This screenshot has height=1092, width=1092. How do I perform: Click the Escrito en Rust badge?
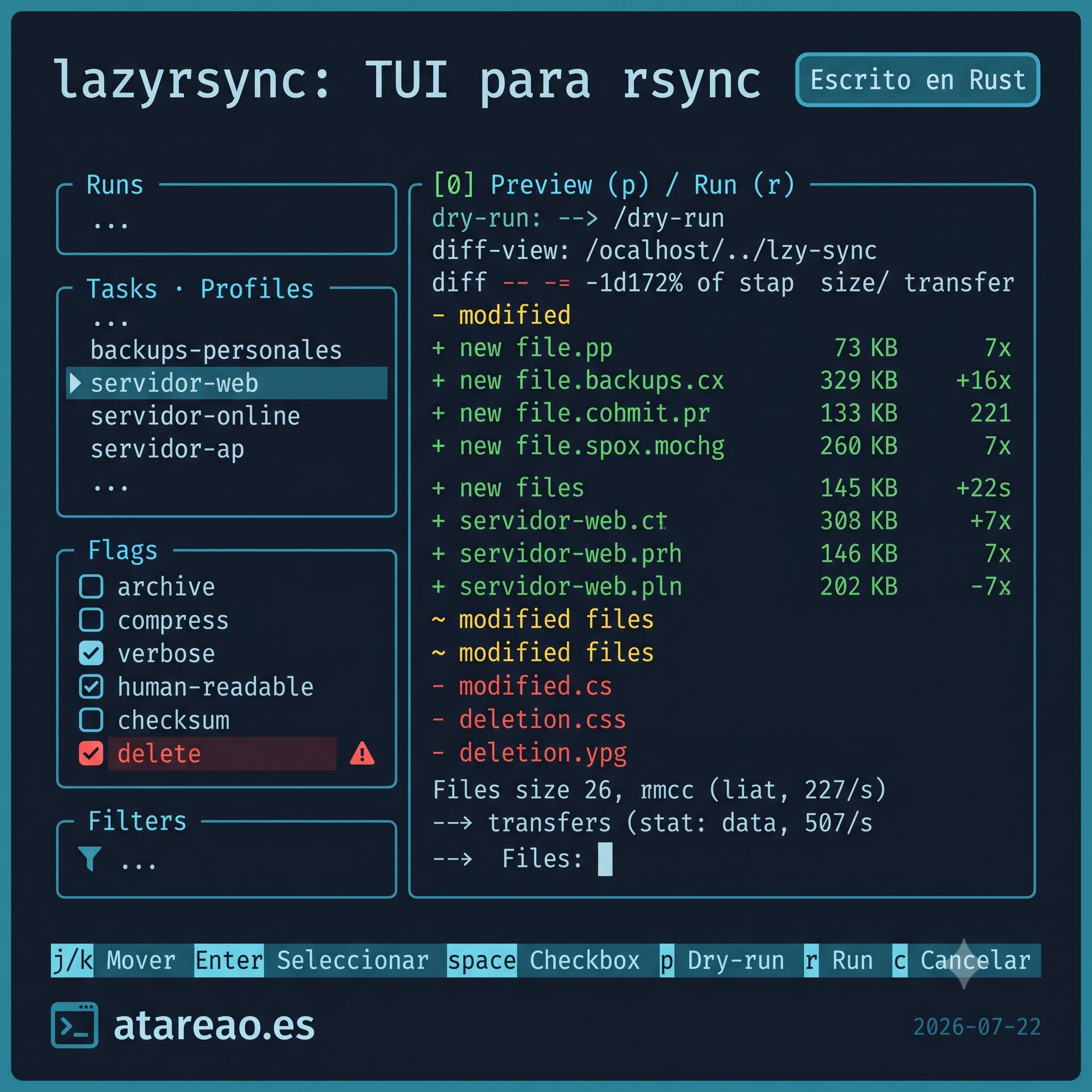pos(917,79)
